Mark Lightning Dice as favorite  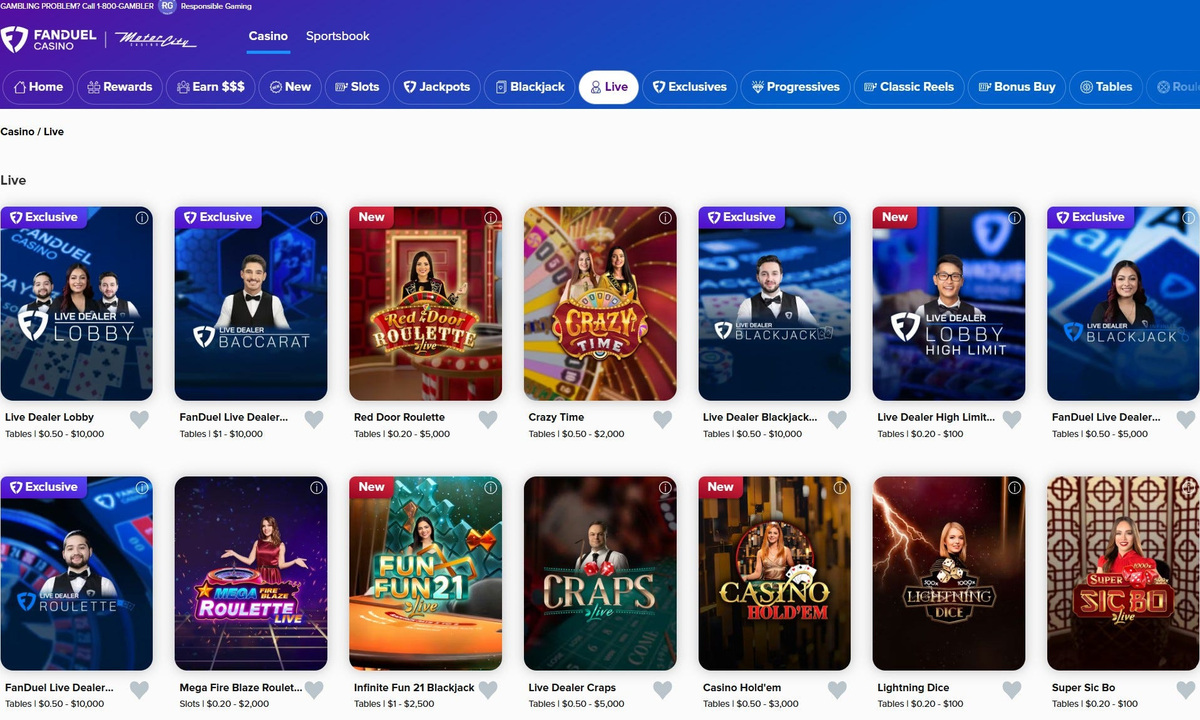point(1011,690)
